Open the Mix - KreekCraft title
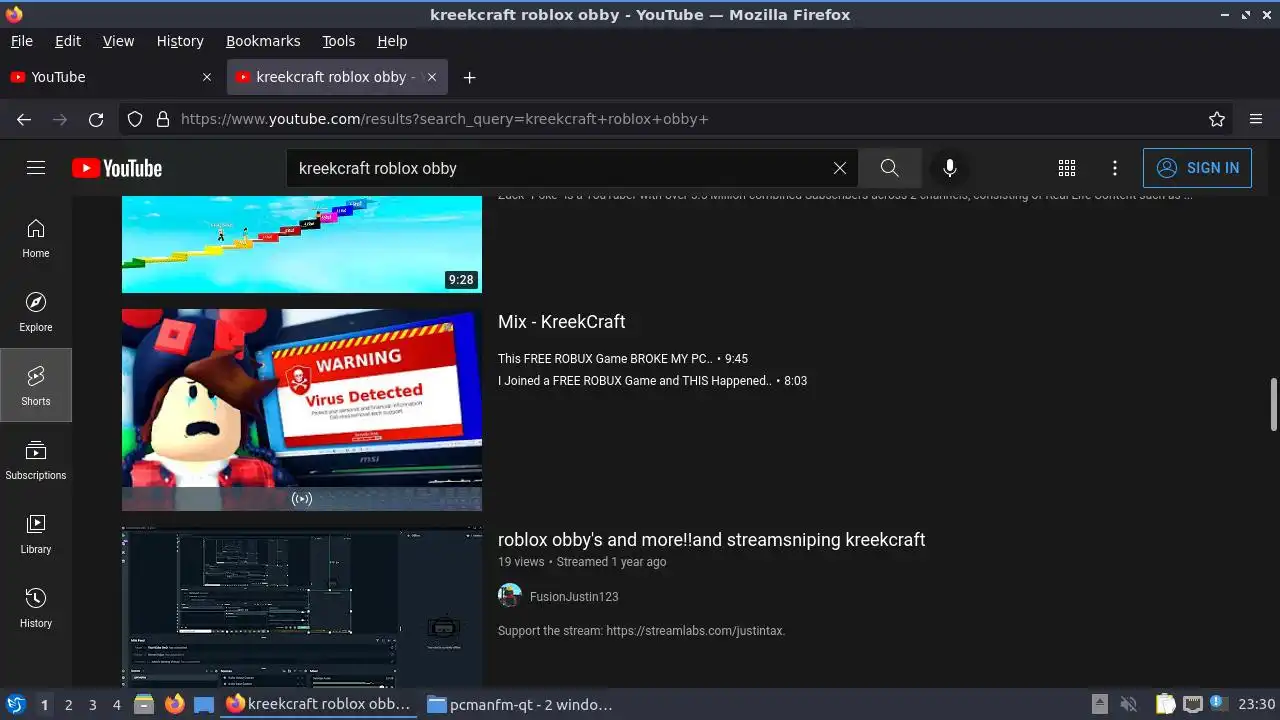The height and width of the screenshot is (720, 1280). point(562,322)
